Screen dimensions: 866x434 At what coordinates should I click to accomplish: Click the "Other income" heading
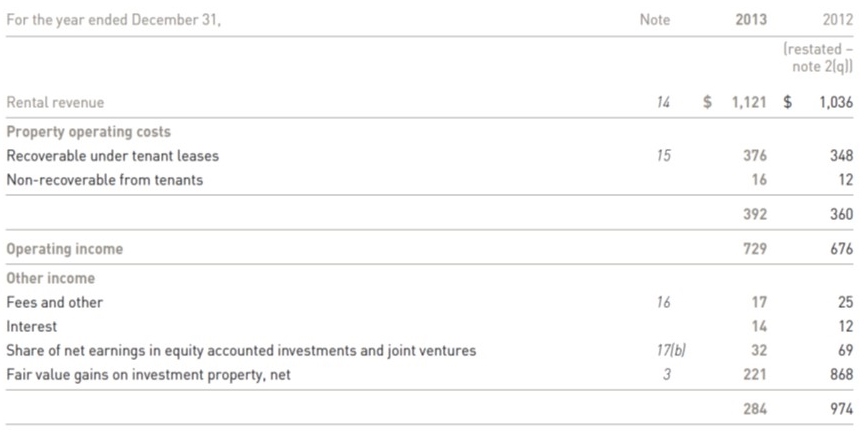(50, 278)
